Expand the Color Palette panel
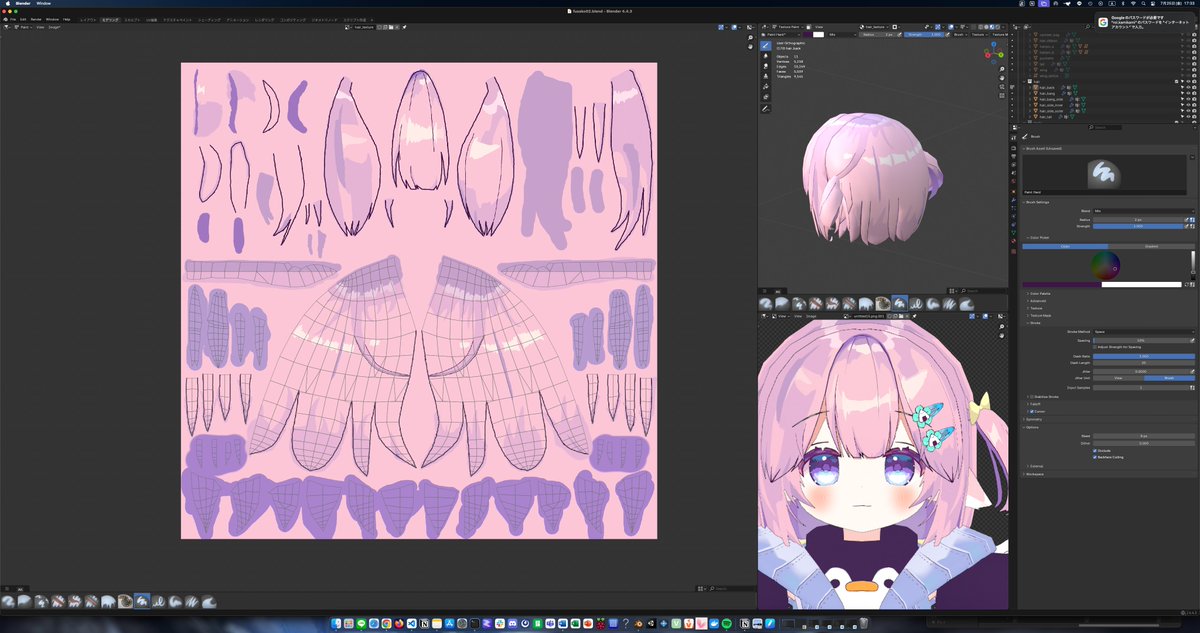 pyautogui.click(x=1040, y=294)
